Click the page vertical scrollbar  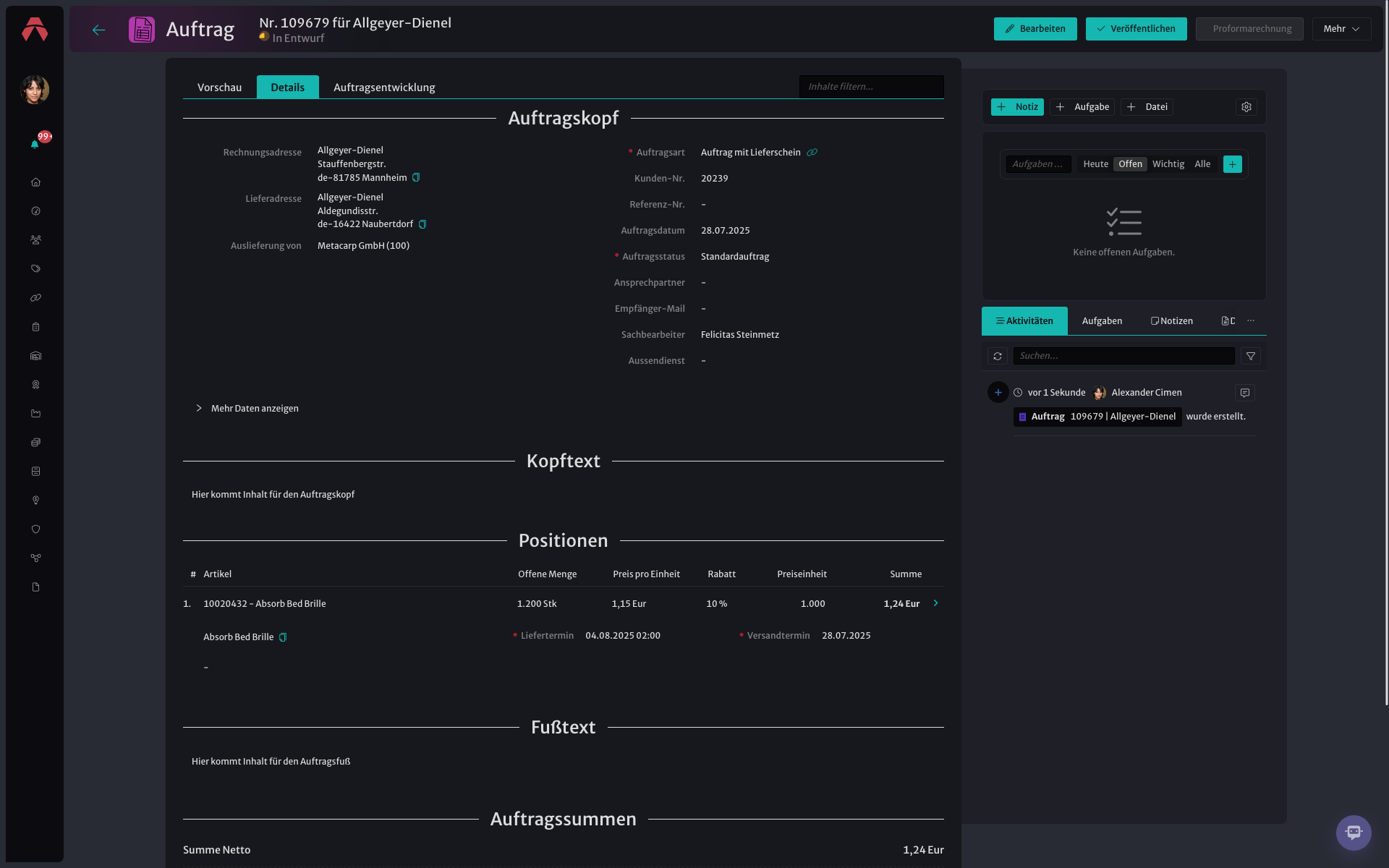point(1386,354)
